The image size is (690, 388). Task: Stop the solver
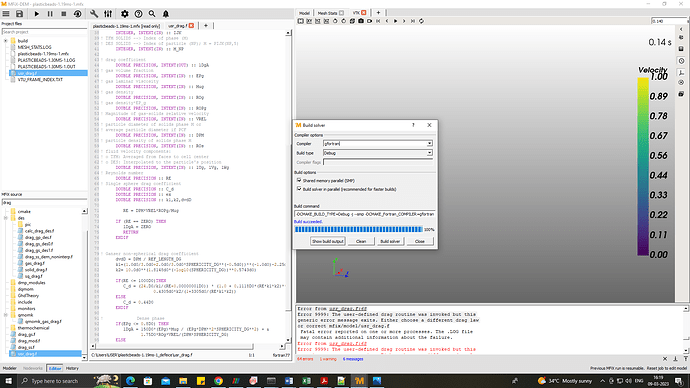coord(64,14)
